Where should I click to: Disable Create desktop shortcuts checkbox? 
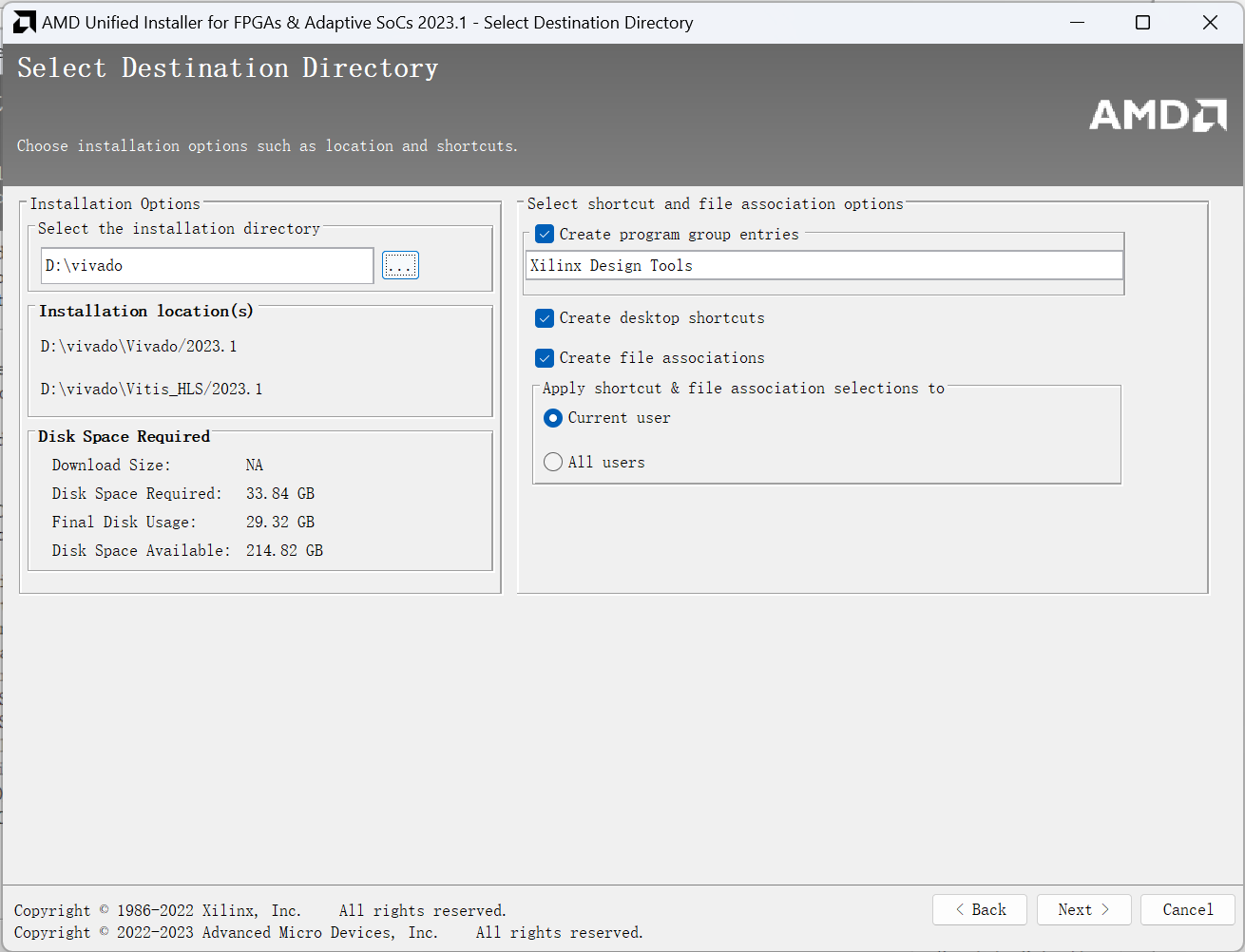[545, 318]
